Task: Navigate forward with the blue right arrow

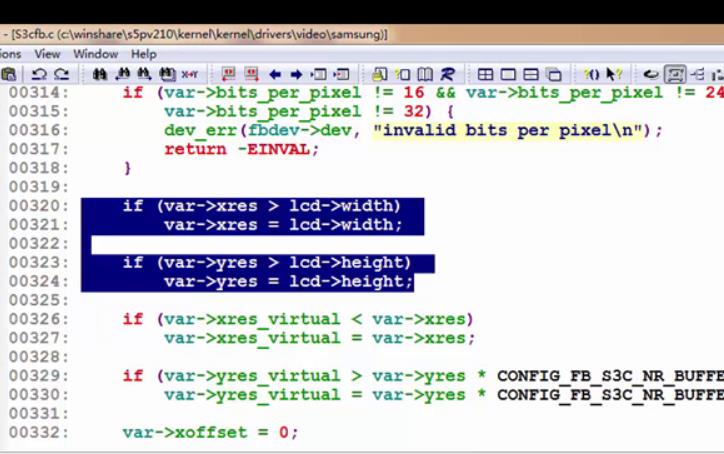Action: (296, 74)
